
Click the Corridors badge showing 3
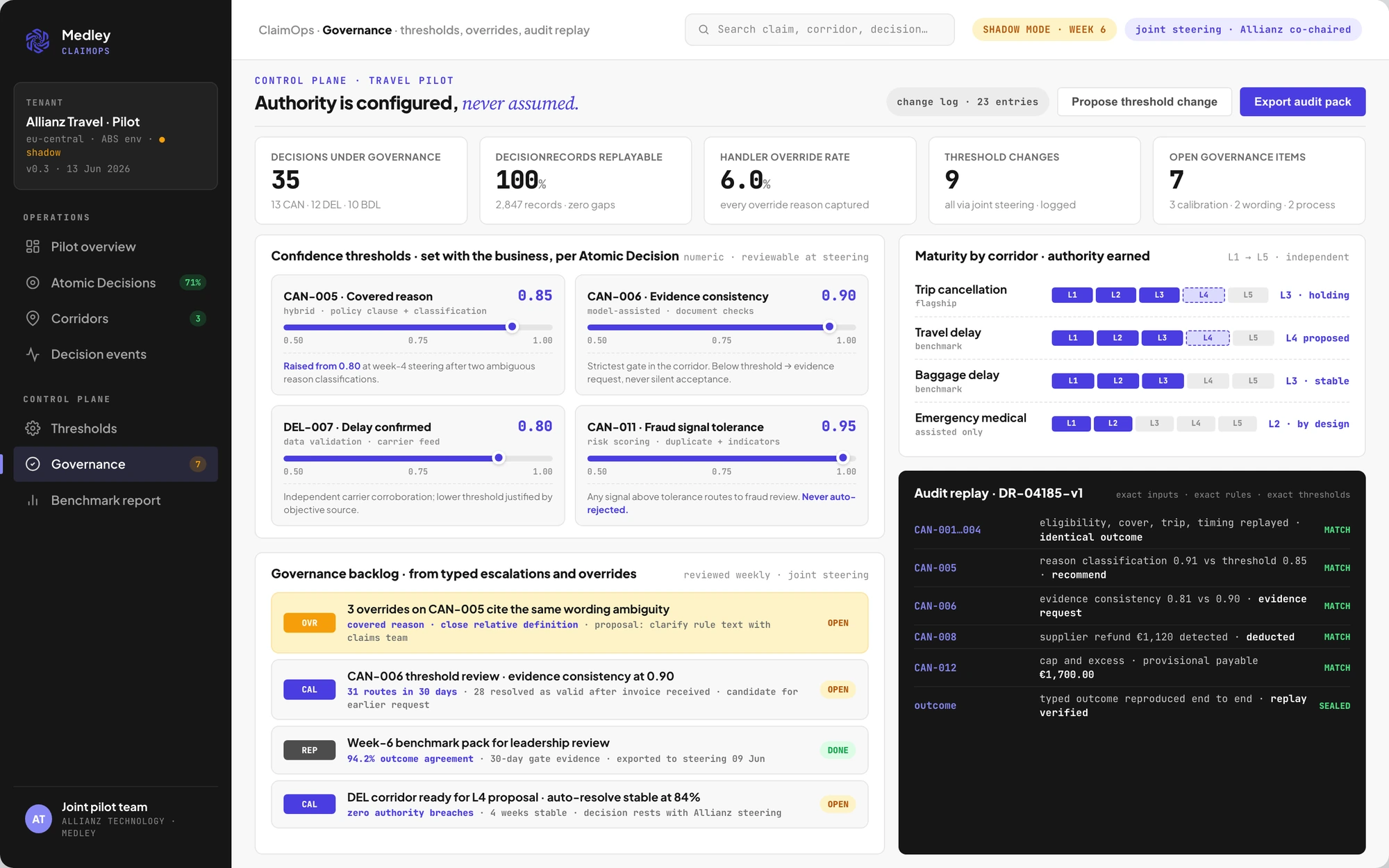coord(198,319)
